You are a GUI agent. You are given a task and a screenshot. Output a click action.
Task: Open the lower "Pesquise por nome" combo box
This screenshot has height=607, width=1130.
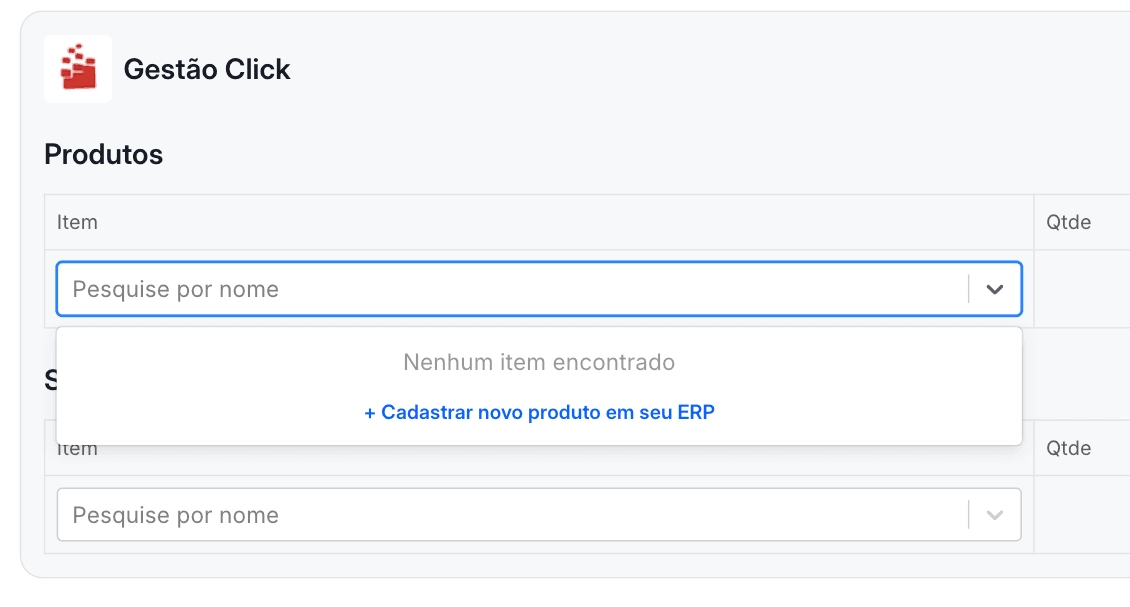tap(539, 515)
